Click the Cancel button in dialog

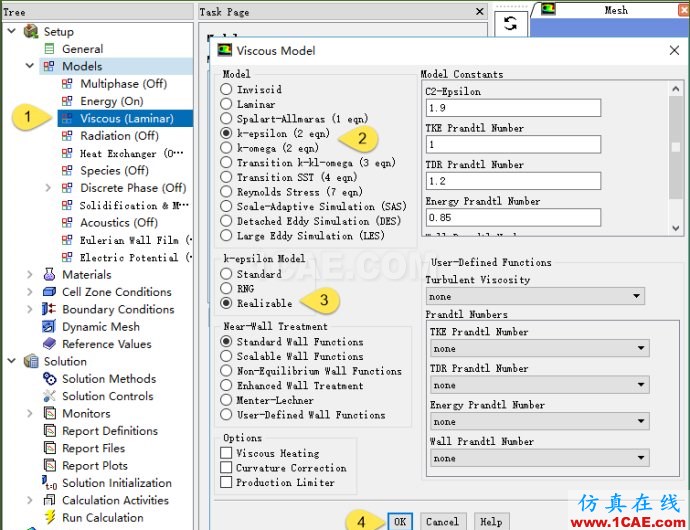point(441,522)
